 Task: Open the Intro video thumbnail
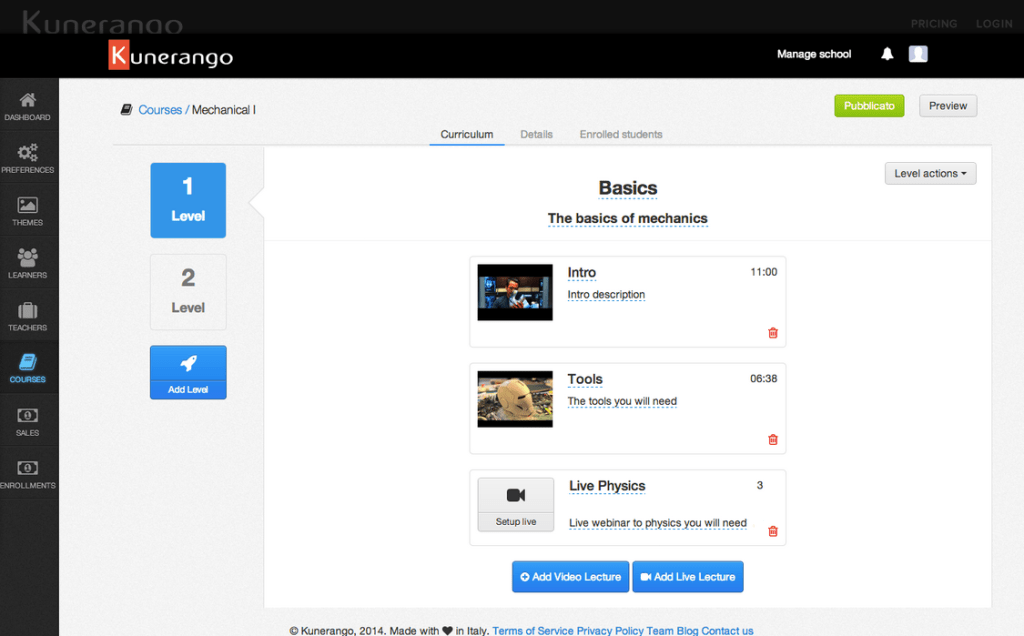(515, 292)
